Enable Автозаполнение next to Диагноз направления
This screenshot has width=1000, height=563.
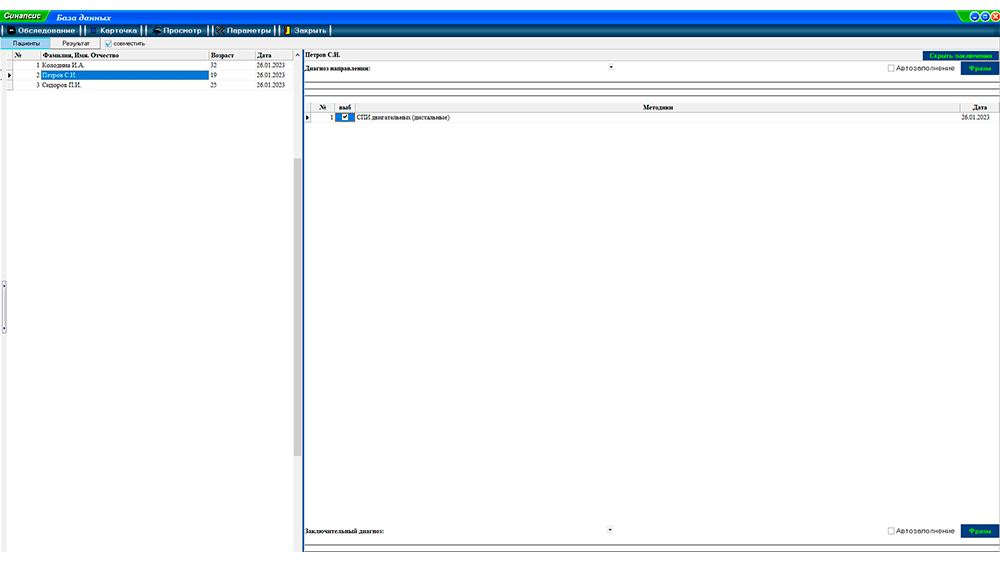(x=891, y=68)
